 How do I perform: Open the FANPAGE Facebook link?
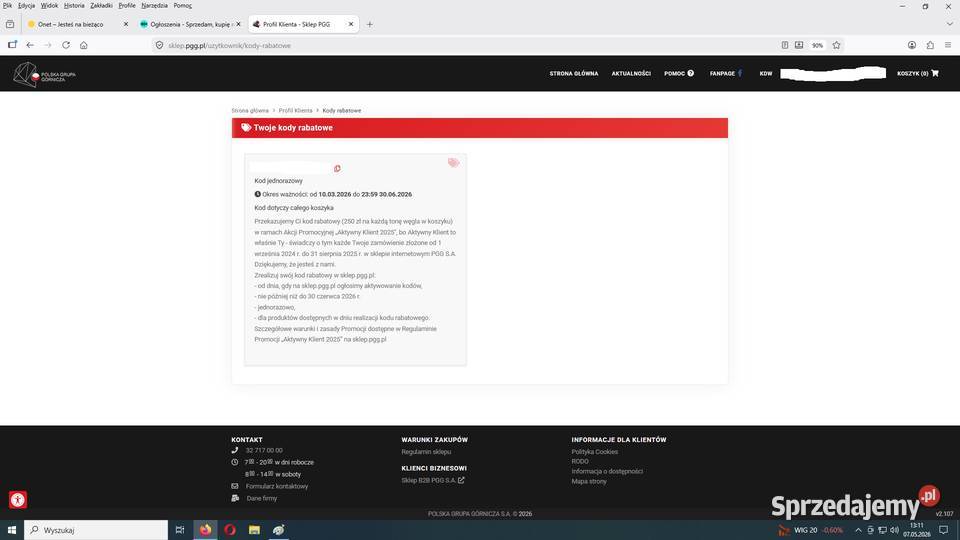click(726, 73)
